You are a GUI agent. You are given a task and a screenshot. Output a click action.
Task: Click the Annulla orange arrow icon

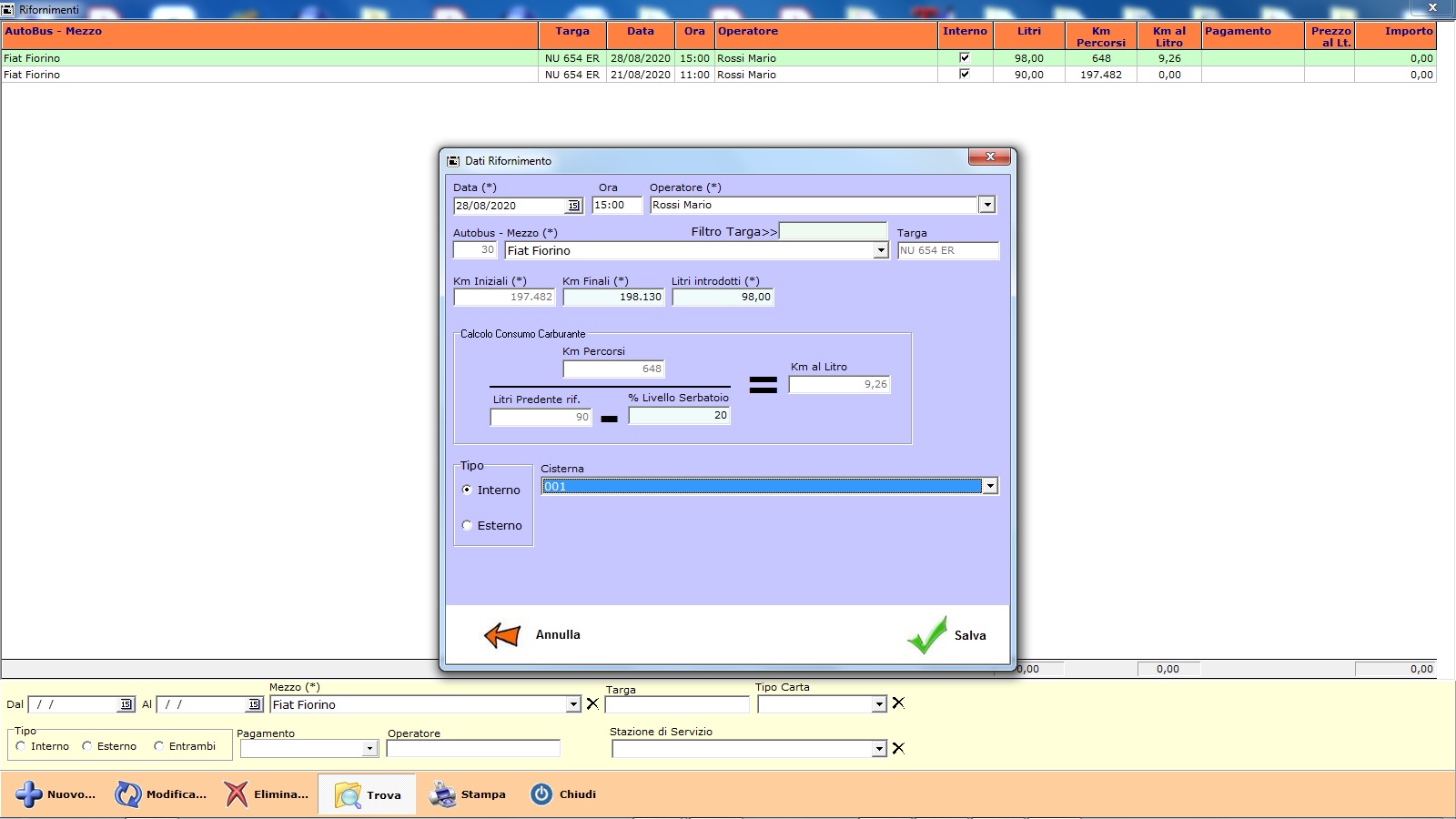point(502,635)
